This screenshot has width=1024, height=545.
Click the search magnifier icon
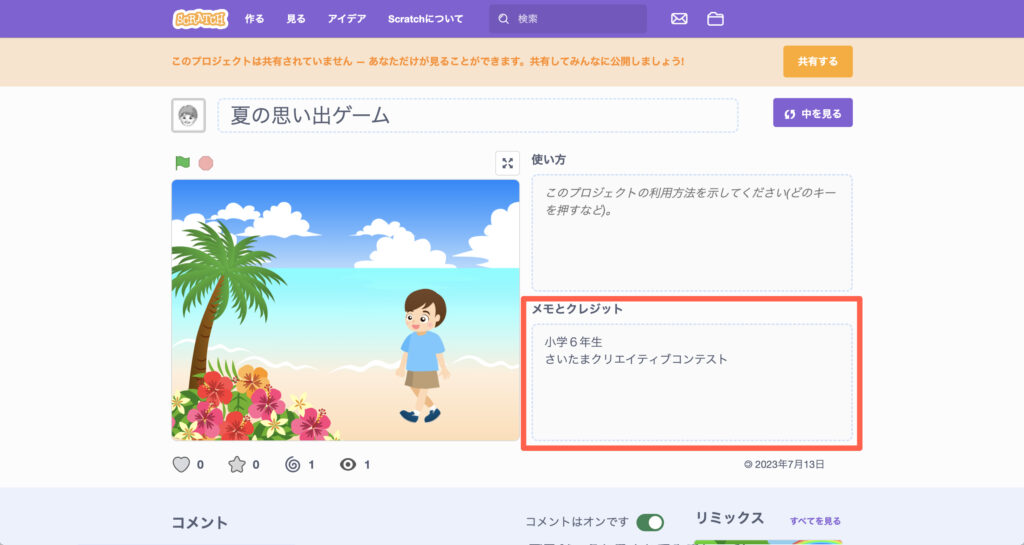504,19
